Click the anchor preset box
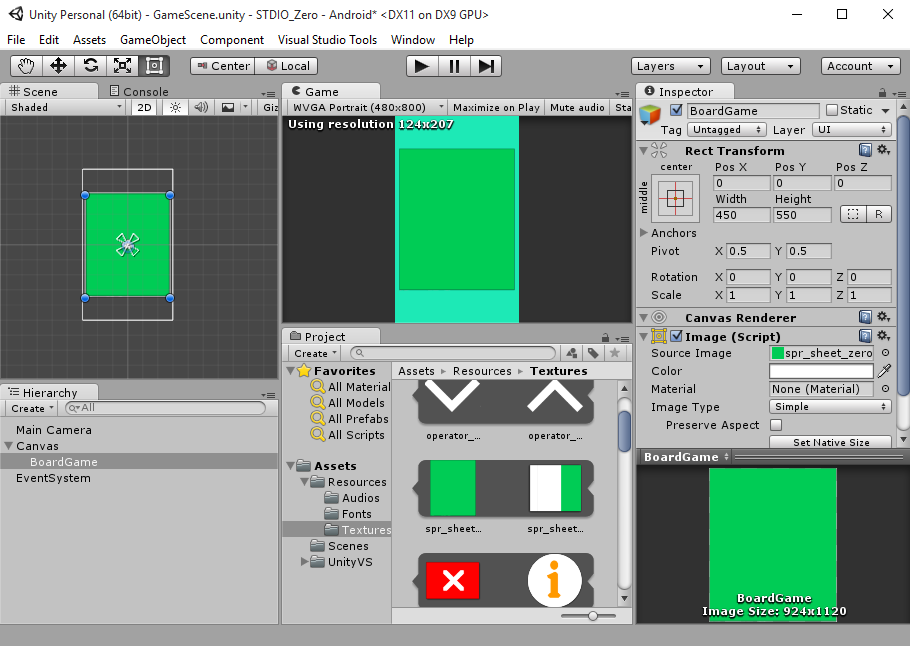The image size is (910, 646). click(x=676, y=199)
